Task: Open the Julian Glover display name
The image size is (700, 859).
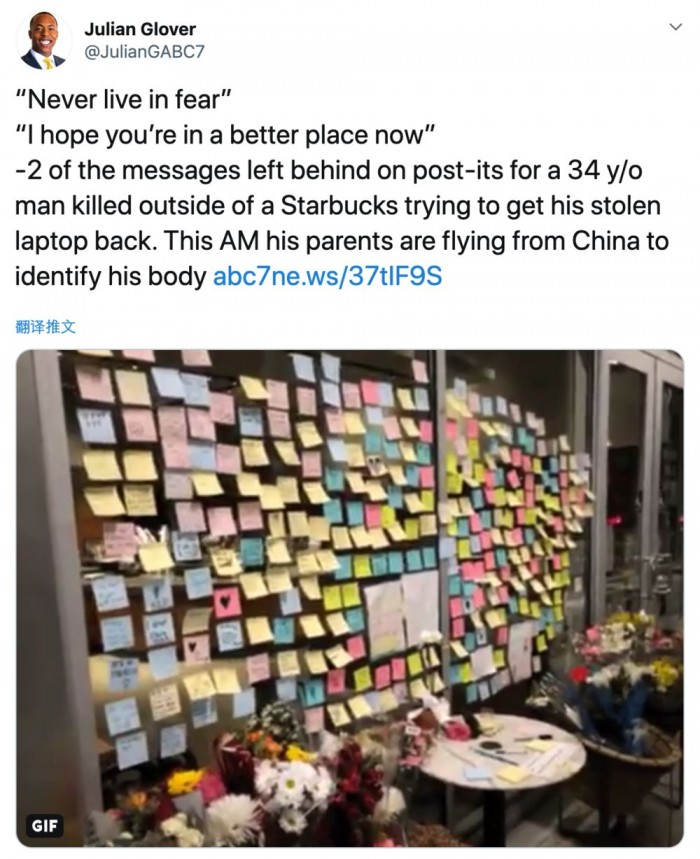Action: (140, 29)
